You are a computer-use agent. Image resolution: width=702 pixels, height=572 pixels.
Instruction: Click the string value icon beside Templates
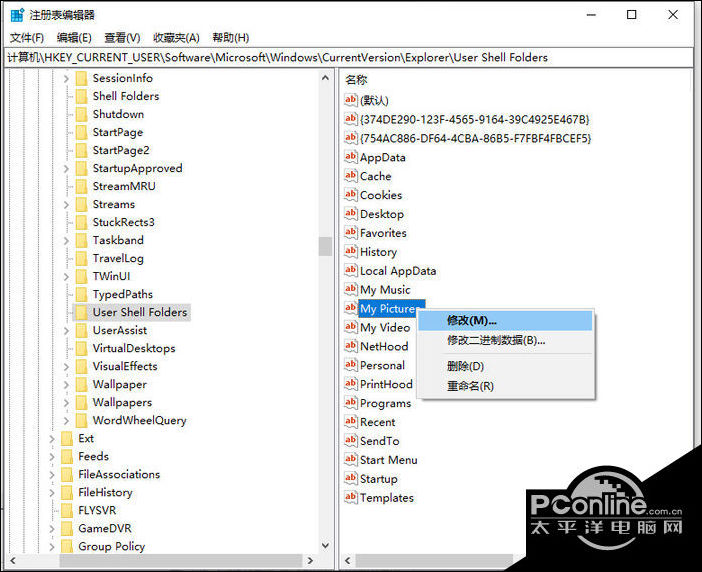[351, 497]
